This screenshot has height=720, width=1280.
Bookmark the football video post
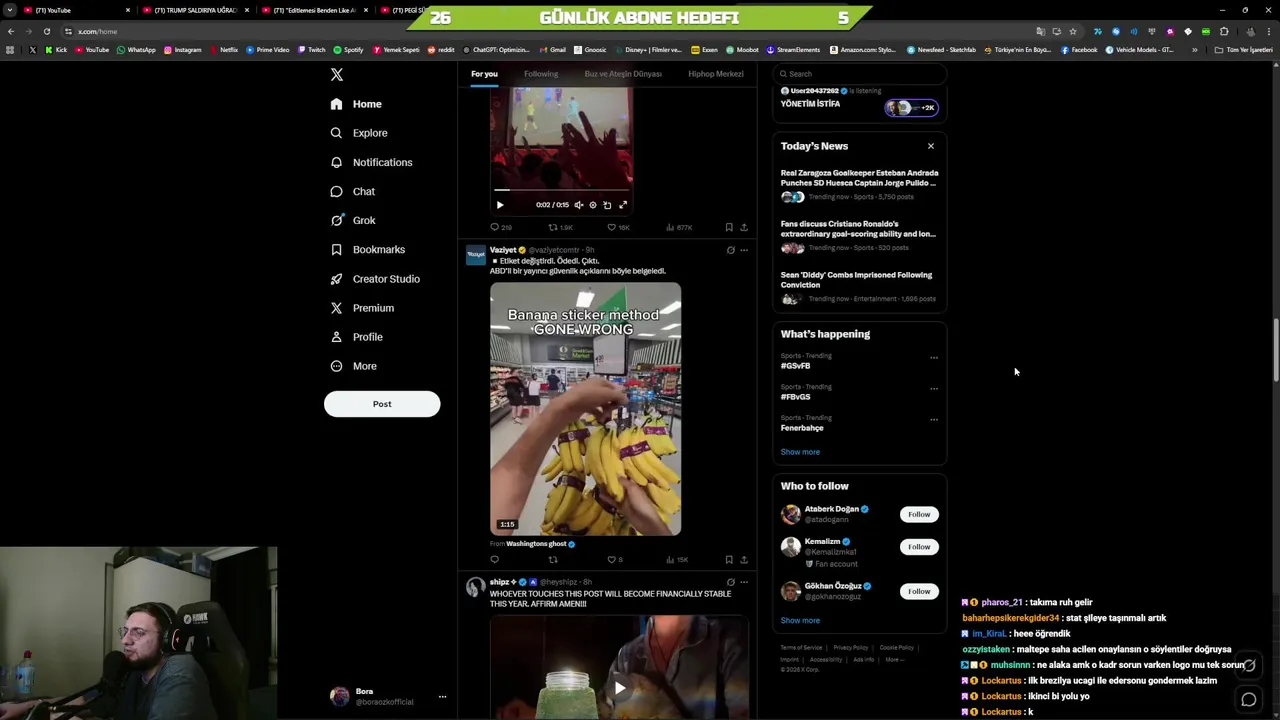[x=729, y=227]
